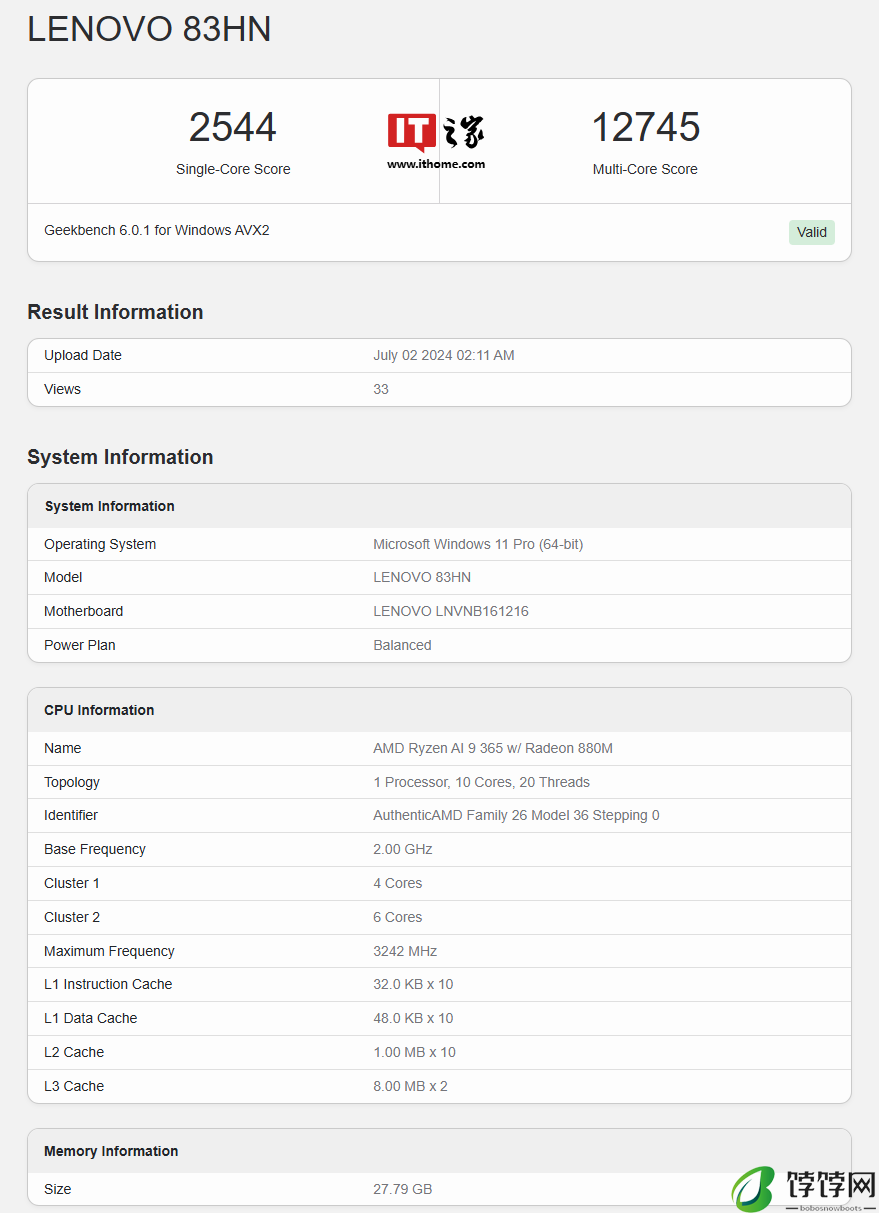Select AMD Ryzen AI 9 365 w/ Radeon 880M
Image resolution: width=879 pixels, height=1213 pixels.
point(493,748)
